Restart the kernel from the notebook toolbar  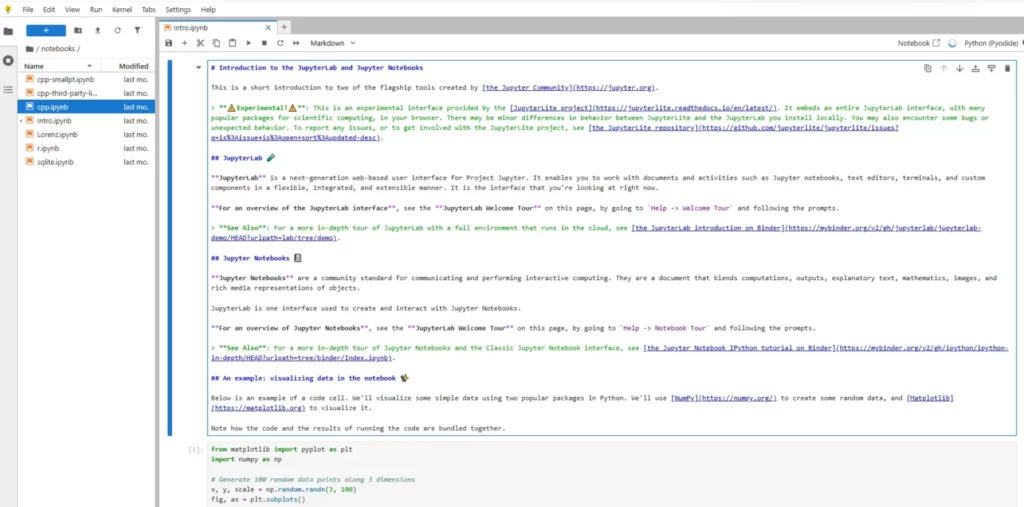tap(280, 43)
